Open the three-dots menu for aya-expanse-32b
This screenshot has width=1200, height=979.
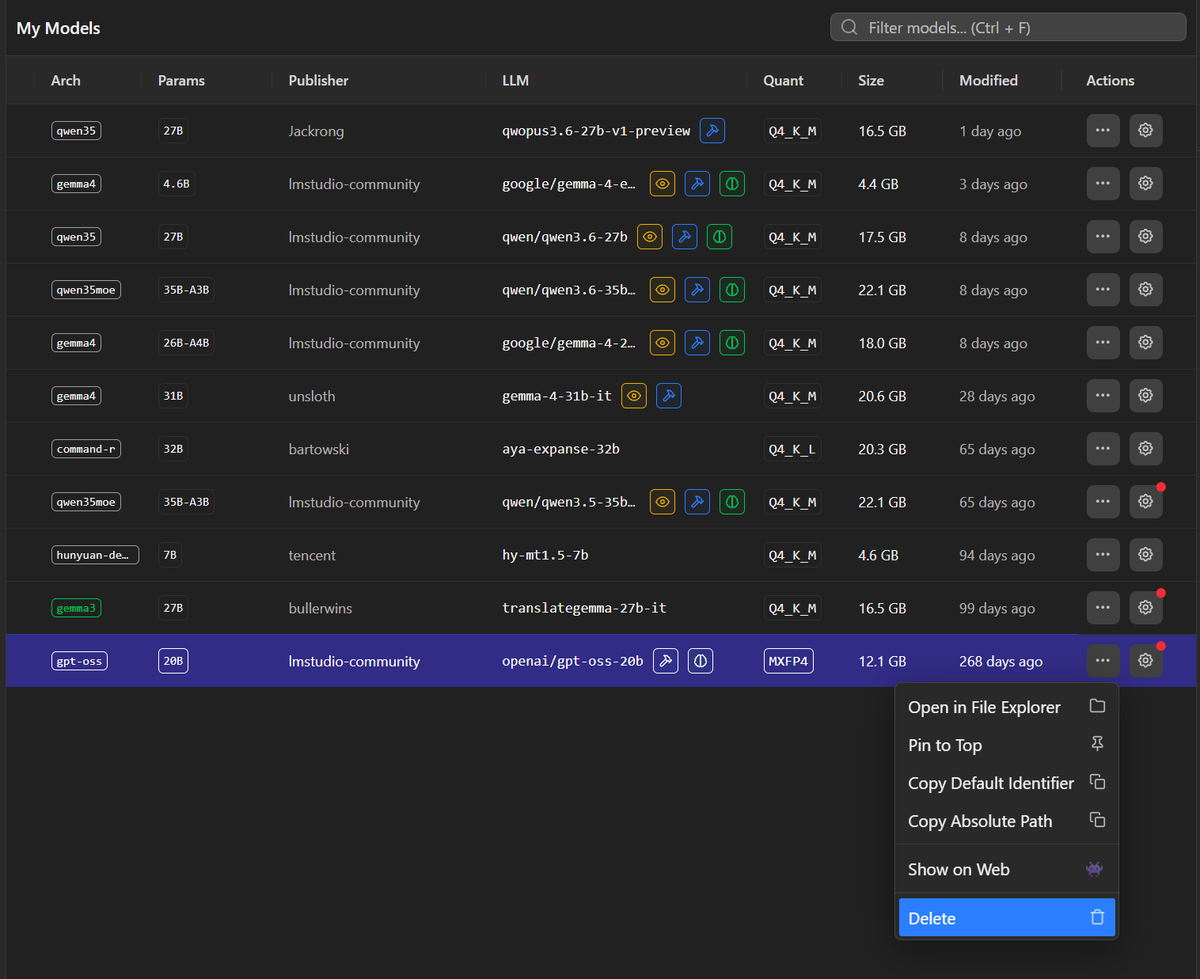pos(1103,449)
